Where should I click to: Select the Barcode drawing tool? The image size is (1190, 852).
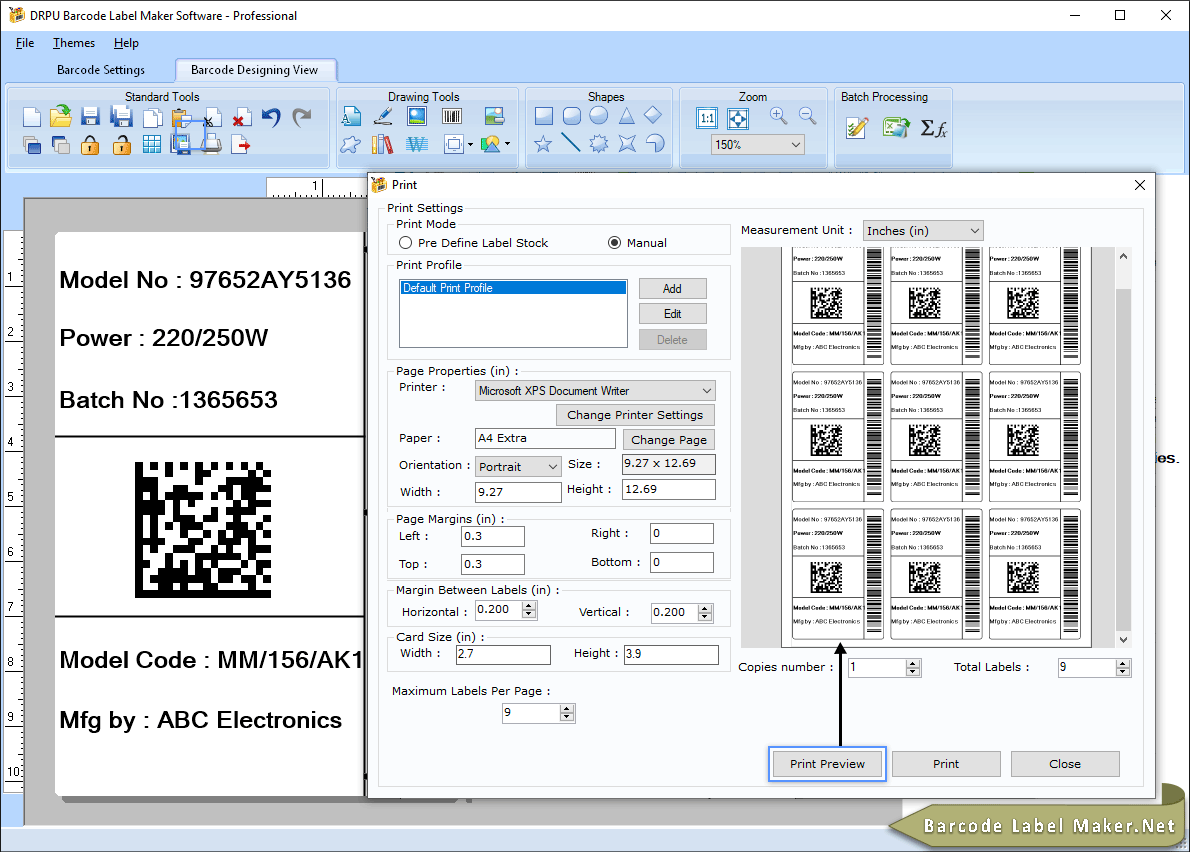click(x=452, y=116)
